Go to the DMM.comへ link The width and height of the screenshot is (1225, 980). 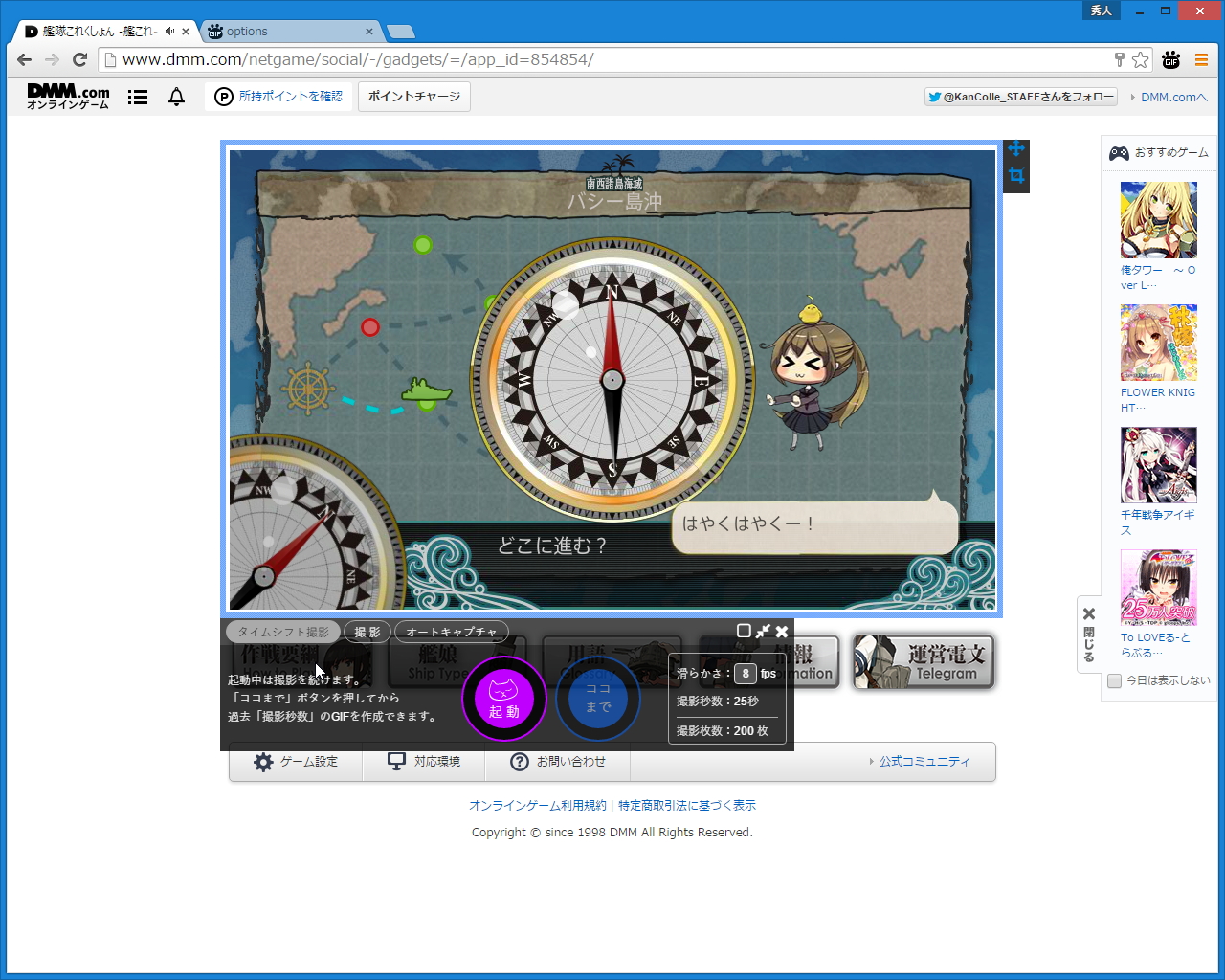click(x=1173, y=97)
